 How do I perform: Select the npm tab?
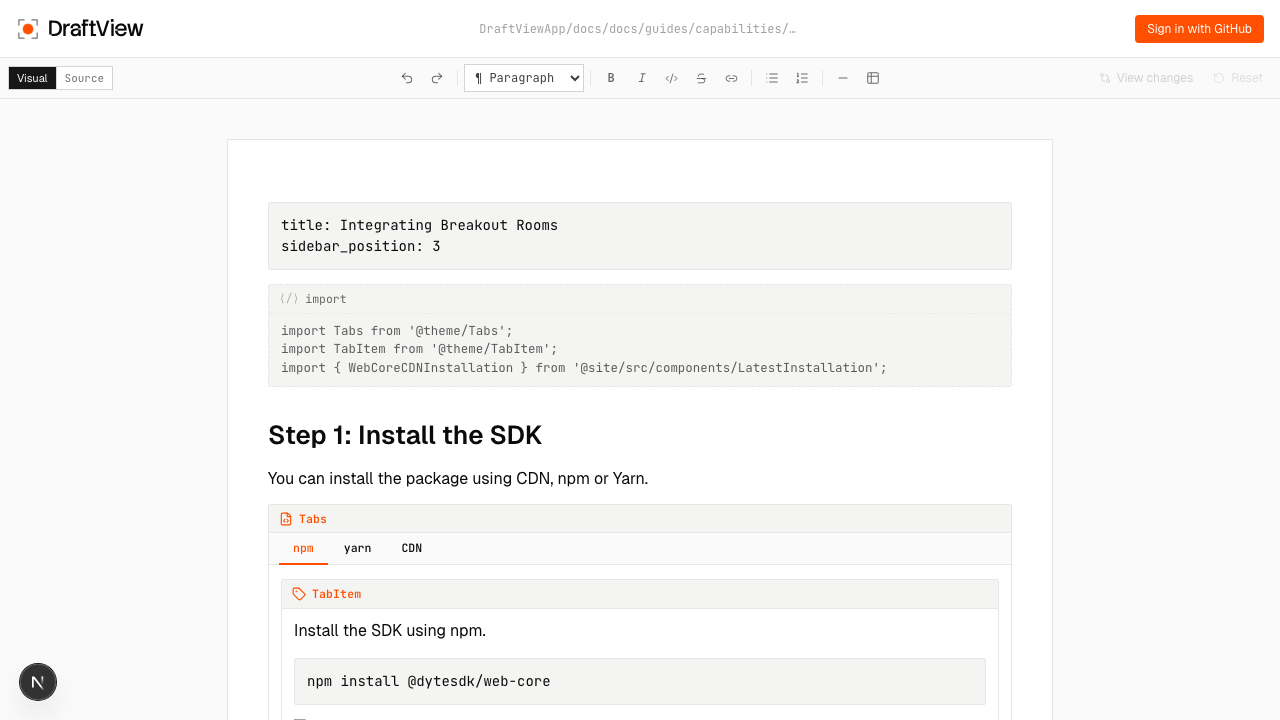coord(303,548)
